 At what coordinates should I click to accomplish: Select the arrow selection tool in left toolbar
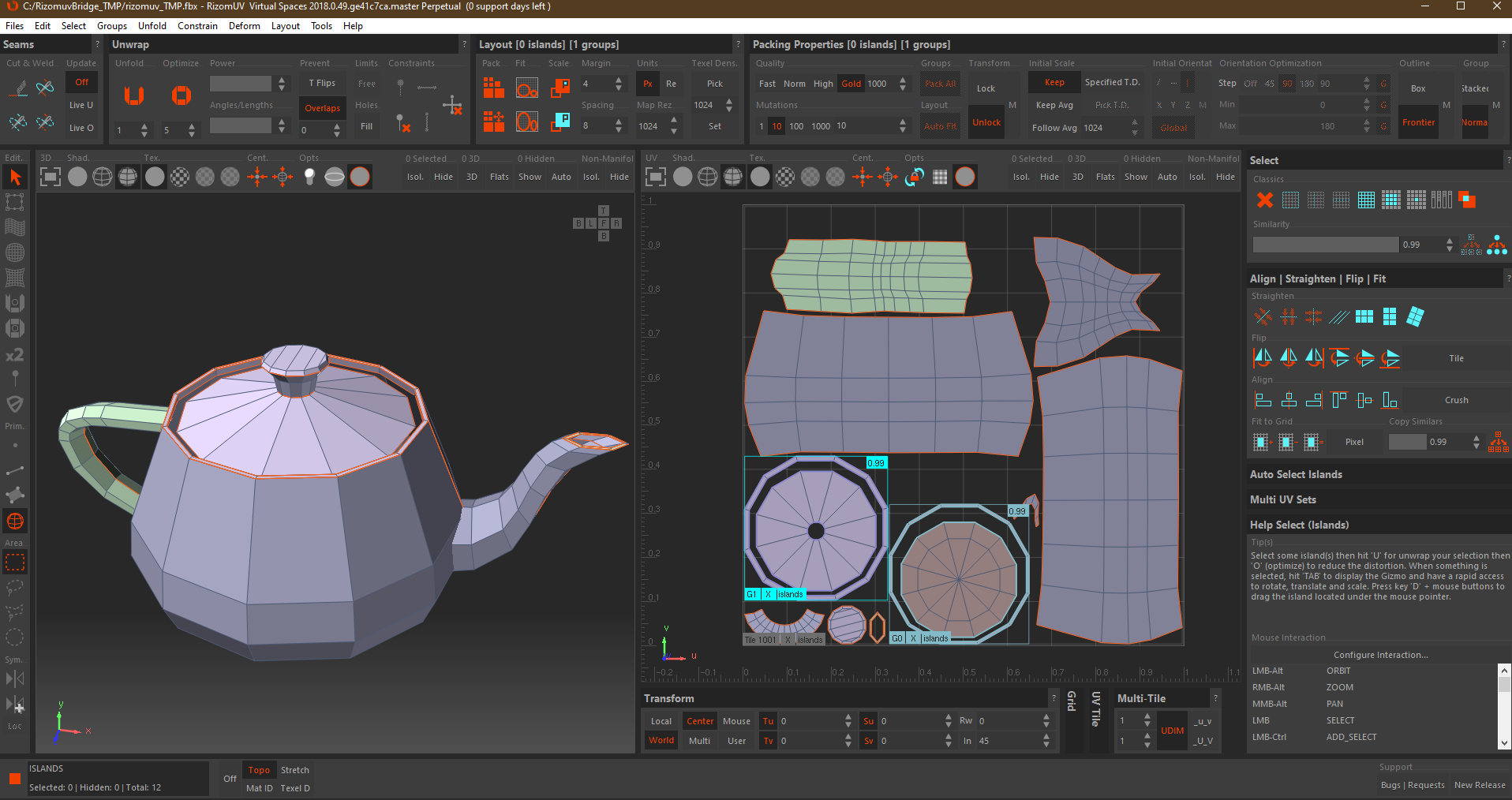[x=15, y=178]
